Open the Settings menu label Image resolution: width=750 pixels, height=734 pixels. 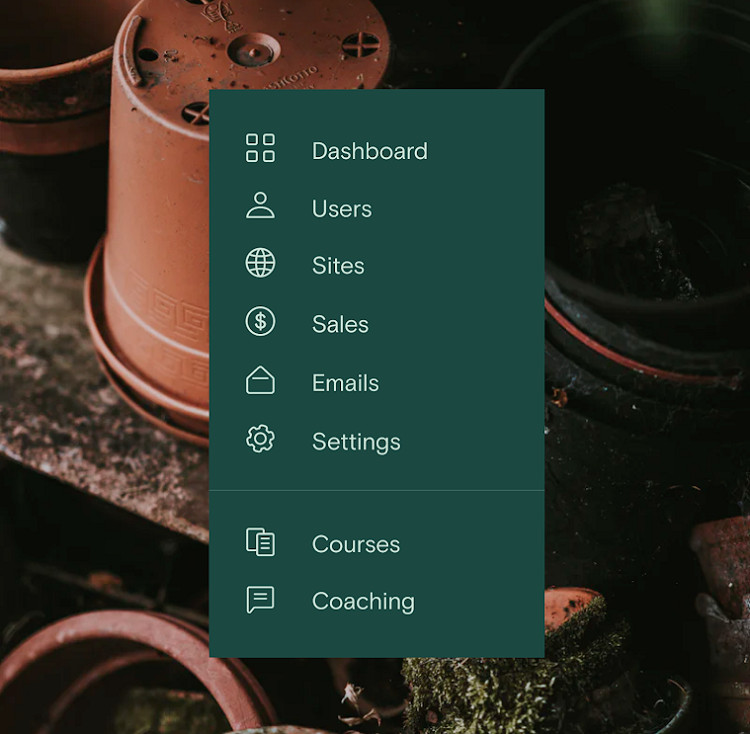356,442
